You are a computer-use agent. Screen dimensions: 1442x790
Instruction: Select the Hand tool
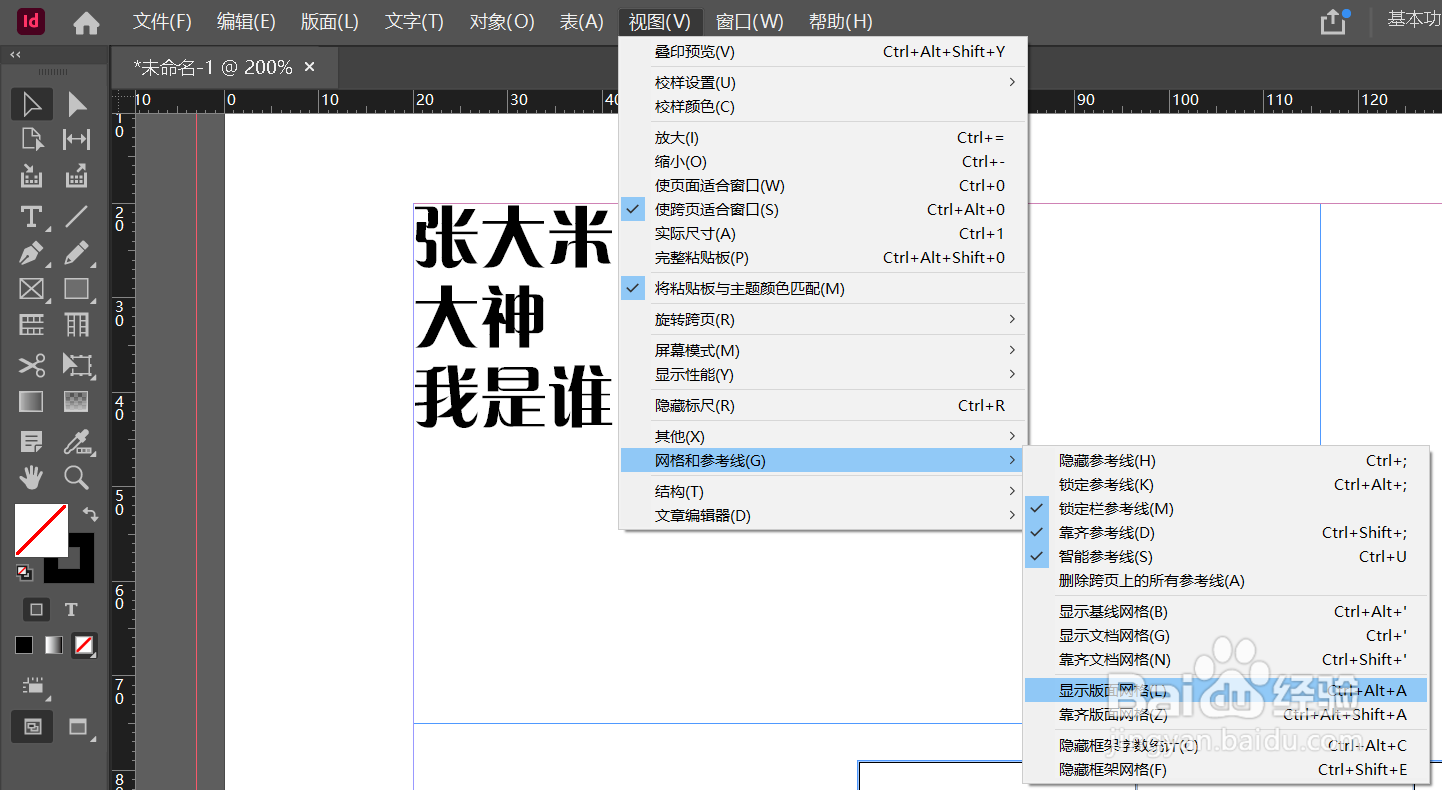click(32, 477)
